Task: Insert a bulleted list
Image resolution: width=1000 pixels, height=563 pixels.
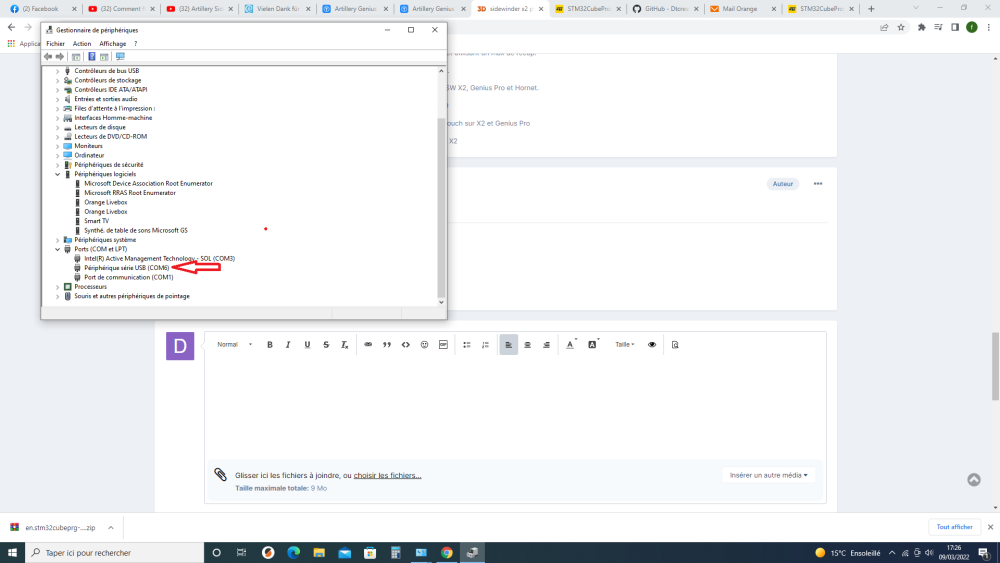Action: [467, 344]
